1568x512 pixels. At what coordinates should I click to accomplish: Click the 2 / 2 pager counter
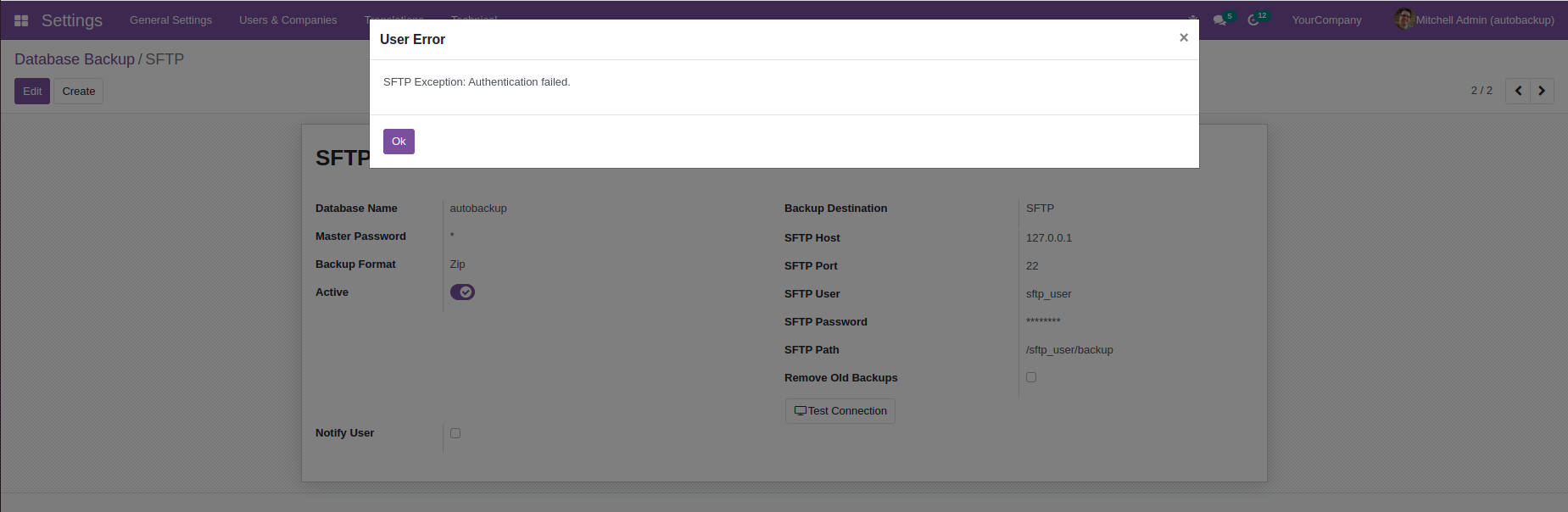pyautogui.click(x=1481, y=91)
